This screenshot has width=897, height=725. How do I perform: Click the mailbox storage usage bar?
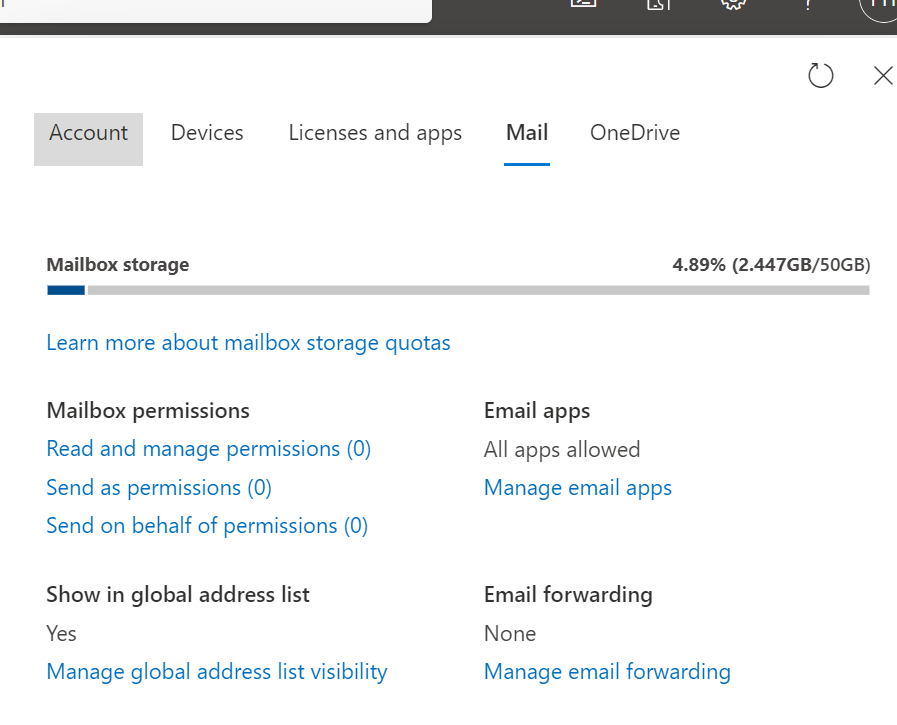[x=458, y=290]
